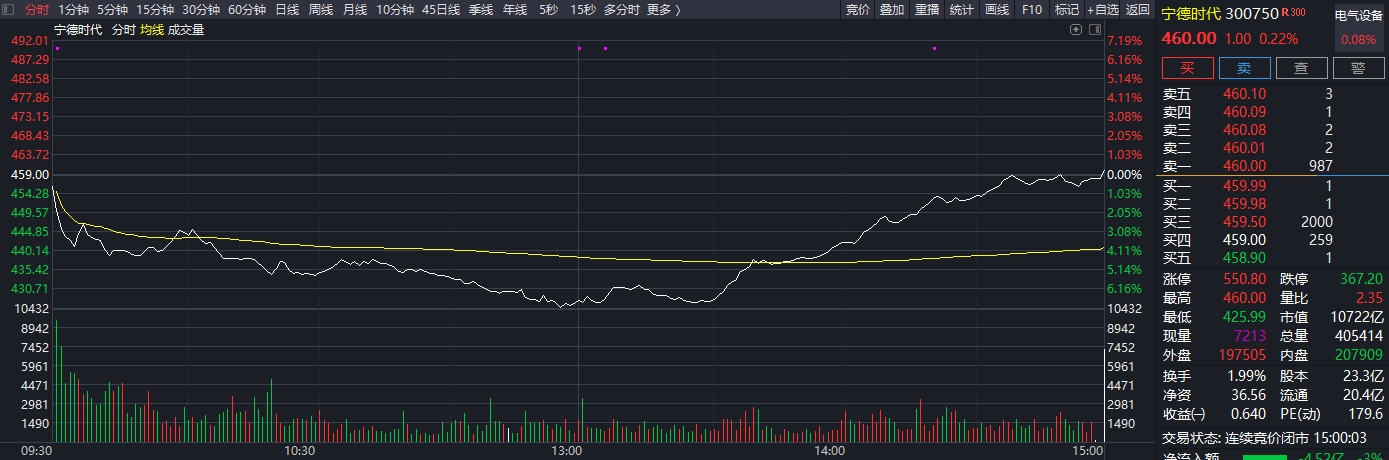Viewport: 1389px width, 460px height.
Task: Click the first magenta info marker on chart
Action: 57,48
